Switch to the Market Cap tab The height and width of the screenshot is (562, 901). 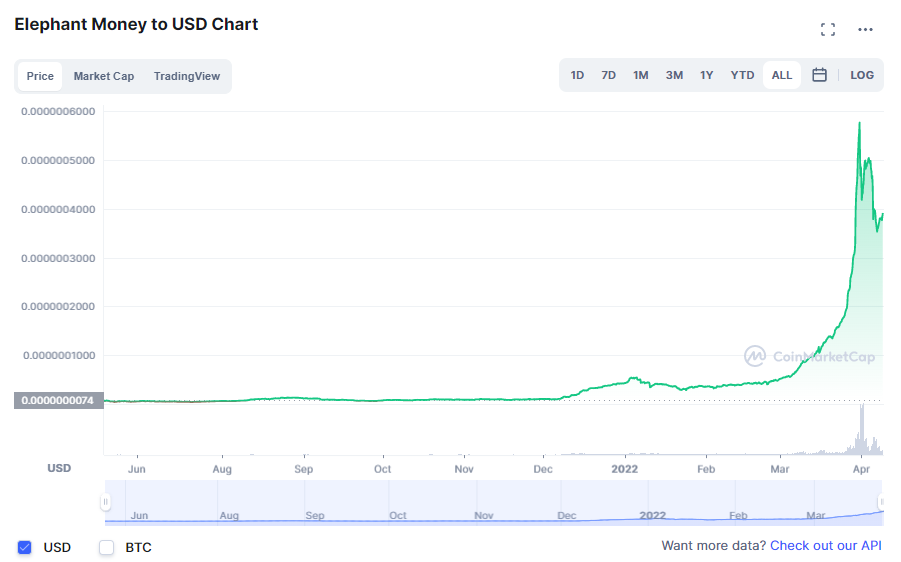pyautogui.click(x=103, y=76)
